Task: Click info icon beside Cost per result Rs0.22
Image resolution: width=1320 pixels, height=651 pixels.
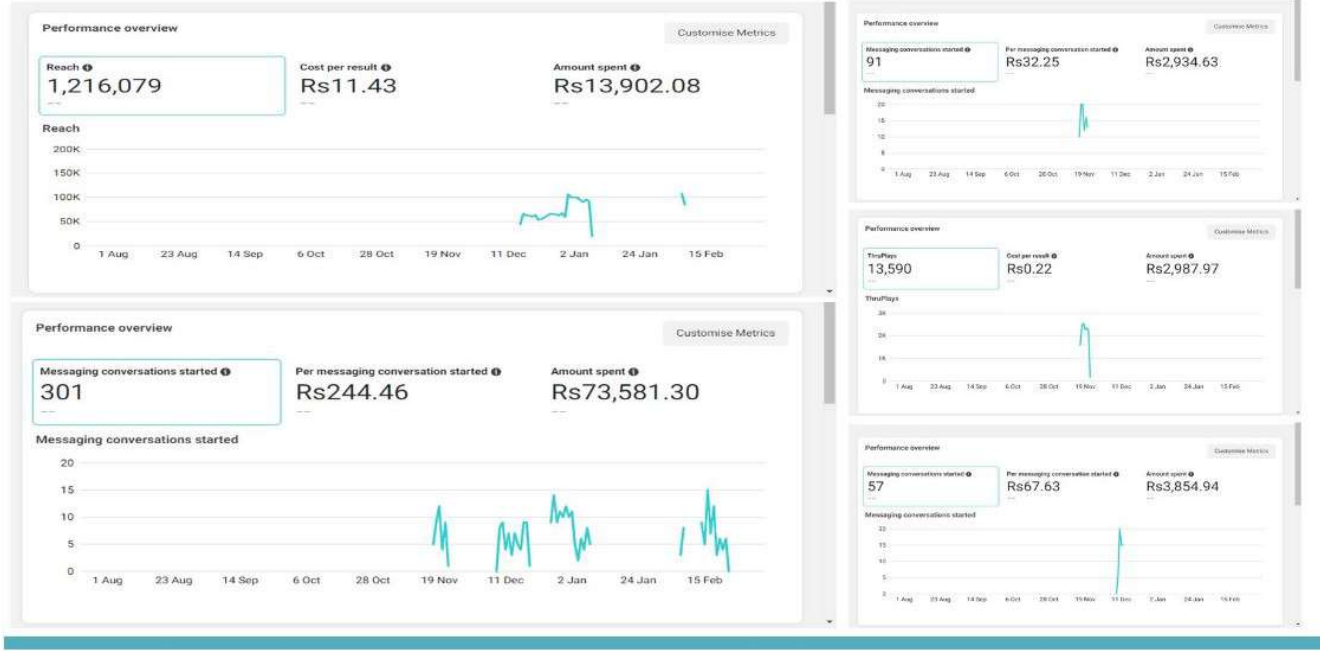Action: [x=1054, y=257]
